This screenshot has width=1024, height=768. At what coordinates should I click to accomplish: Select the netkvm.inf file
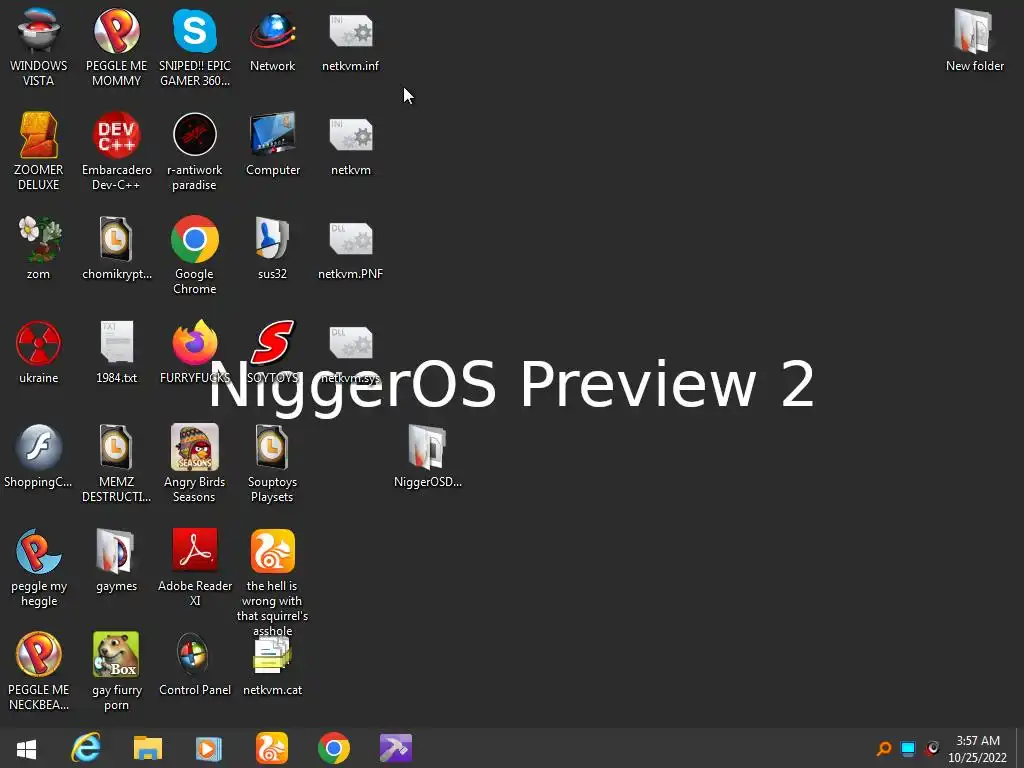(351, 40)
